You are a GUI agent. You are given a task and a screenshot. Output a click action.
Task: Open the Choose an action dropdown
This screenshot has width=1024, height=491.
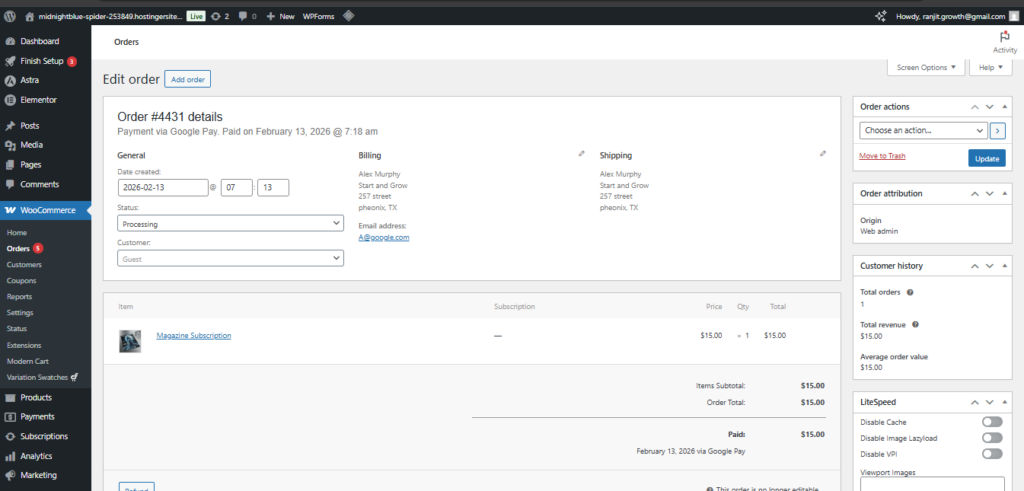pyautogui.click(x=923, y=131)
